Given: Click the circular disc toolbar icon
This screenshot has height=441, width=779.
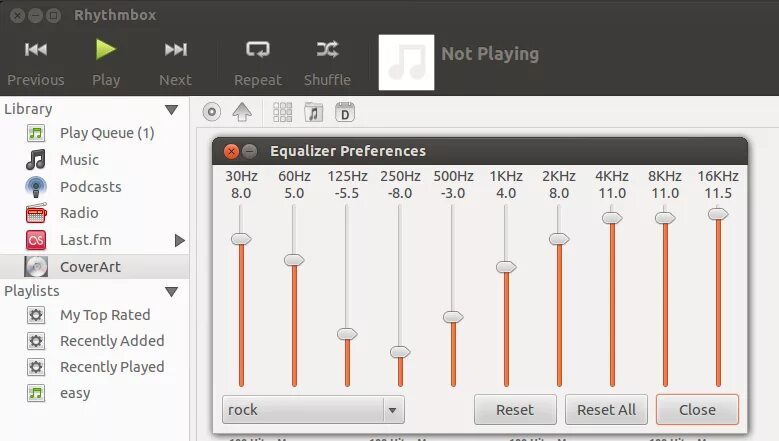Looking at the screenshot, I should [x=212, y=112].
